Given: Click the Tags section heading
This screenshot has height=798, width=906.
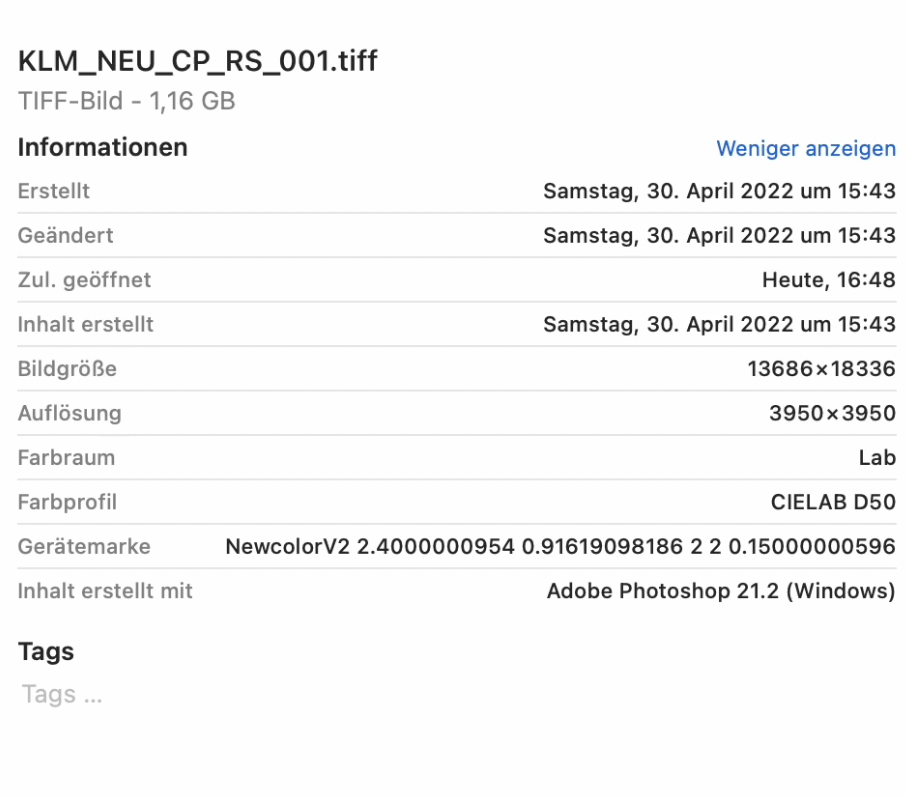Looking at the screenshot, I should tap(46, 652).
